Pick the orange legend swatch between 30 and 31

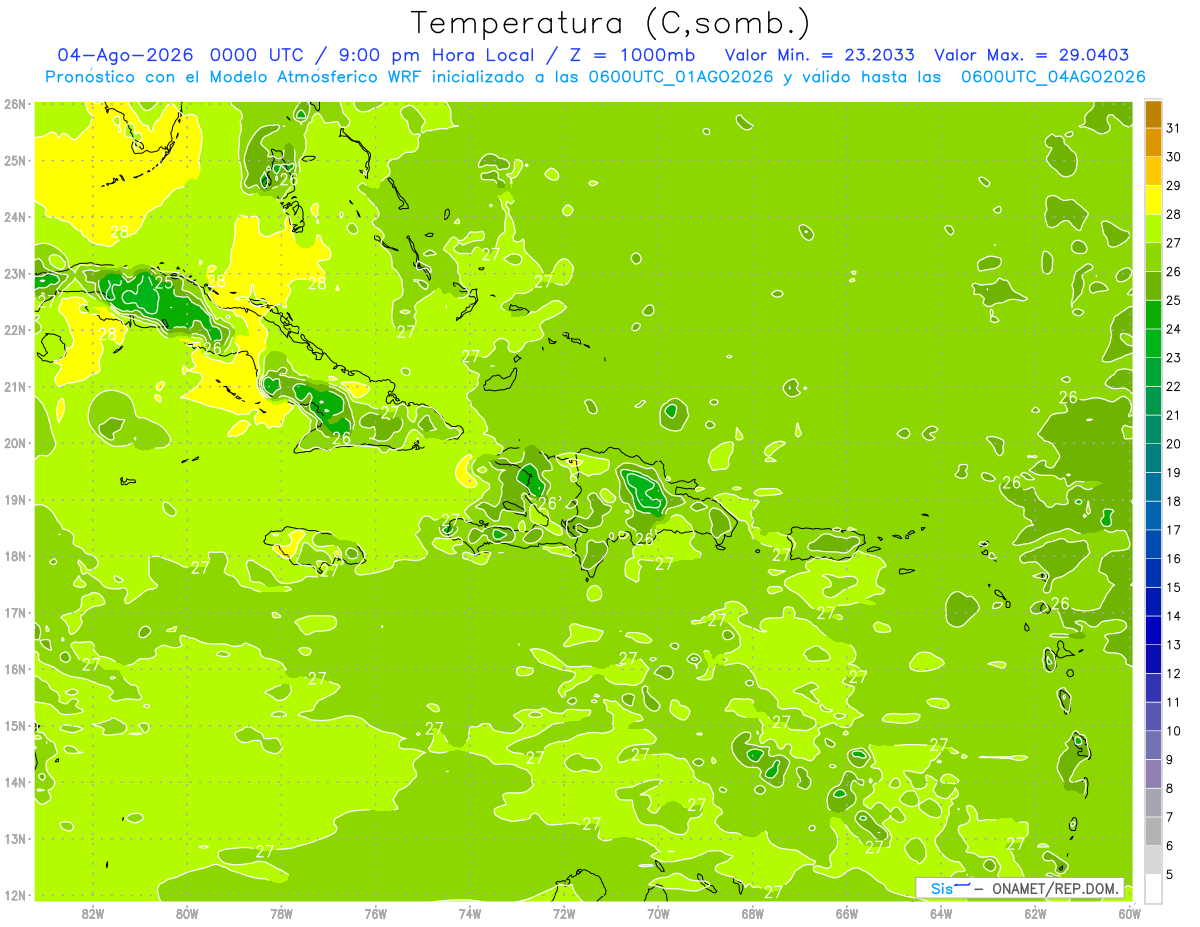click(x=1153, y=142)
